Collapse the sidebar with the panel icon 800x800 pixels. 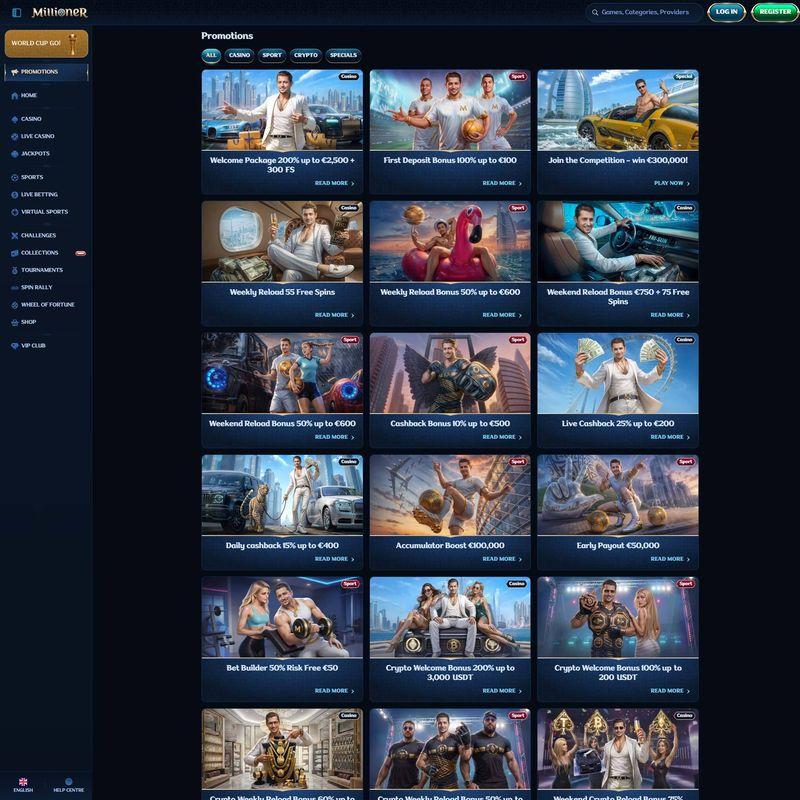click(x=17, y=12)
